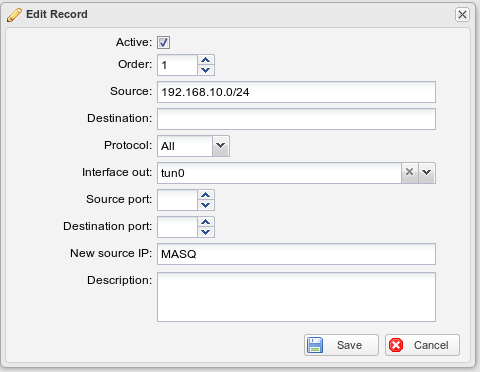Click the Interface out field showing tun0
The width and height of the screenshot is (480, 372).
(x=279, y=173)
